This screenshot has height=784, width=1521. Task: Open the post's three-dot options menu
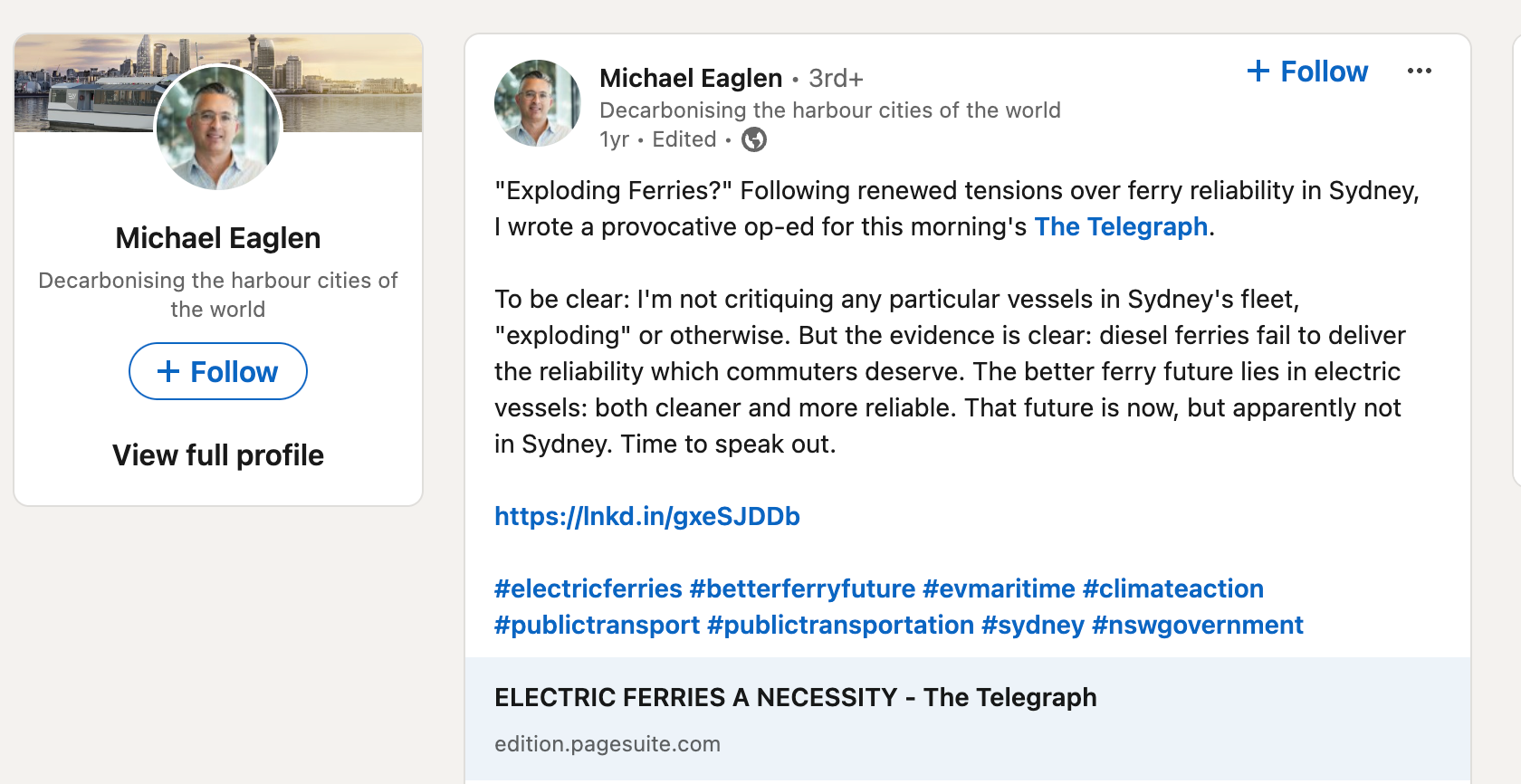click(1419, 72)
